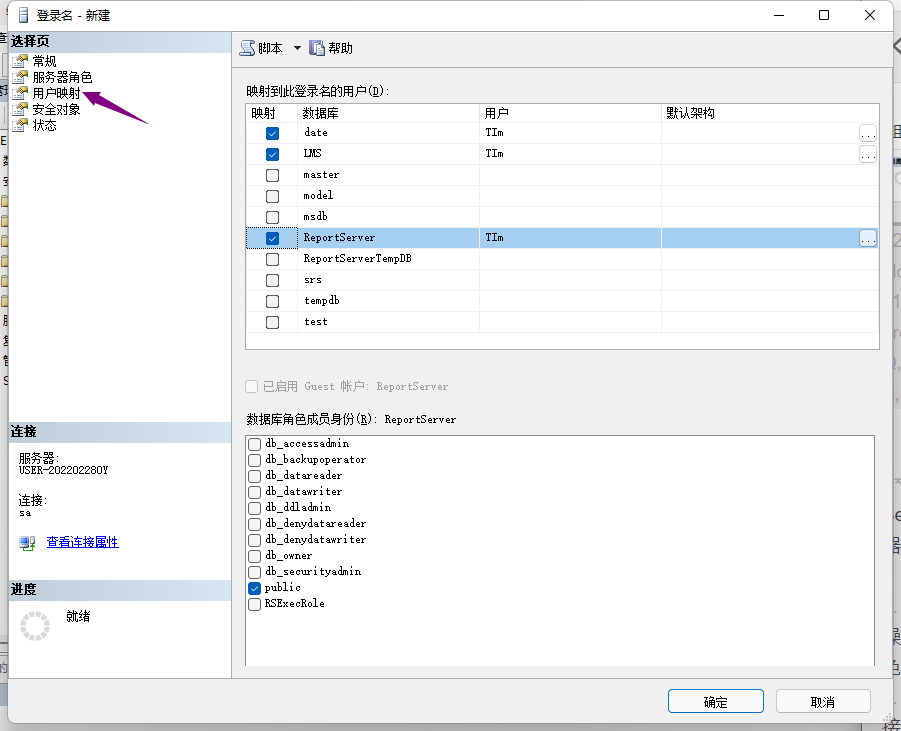Click the dialog title bar database icon
This screenshot has width=901, height=731.
tap(23, 15)
